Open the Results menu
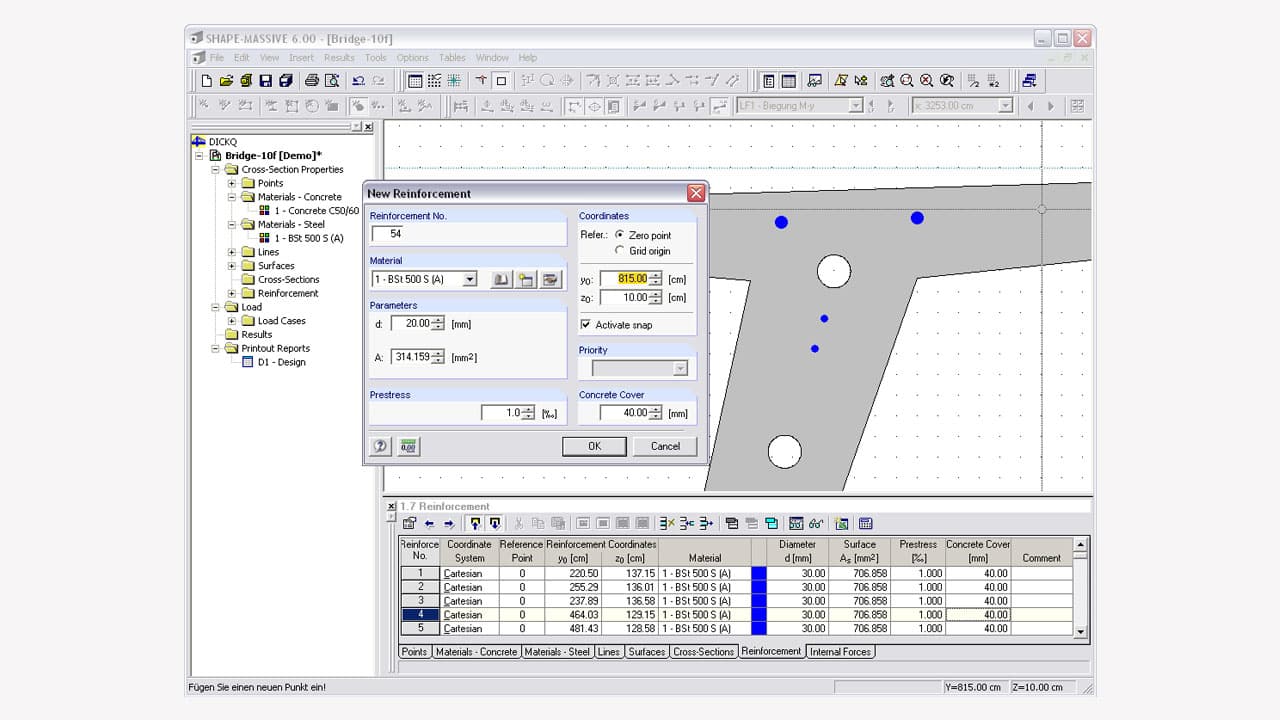The image size is (1280, 720). click(x=339, y=58)
